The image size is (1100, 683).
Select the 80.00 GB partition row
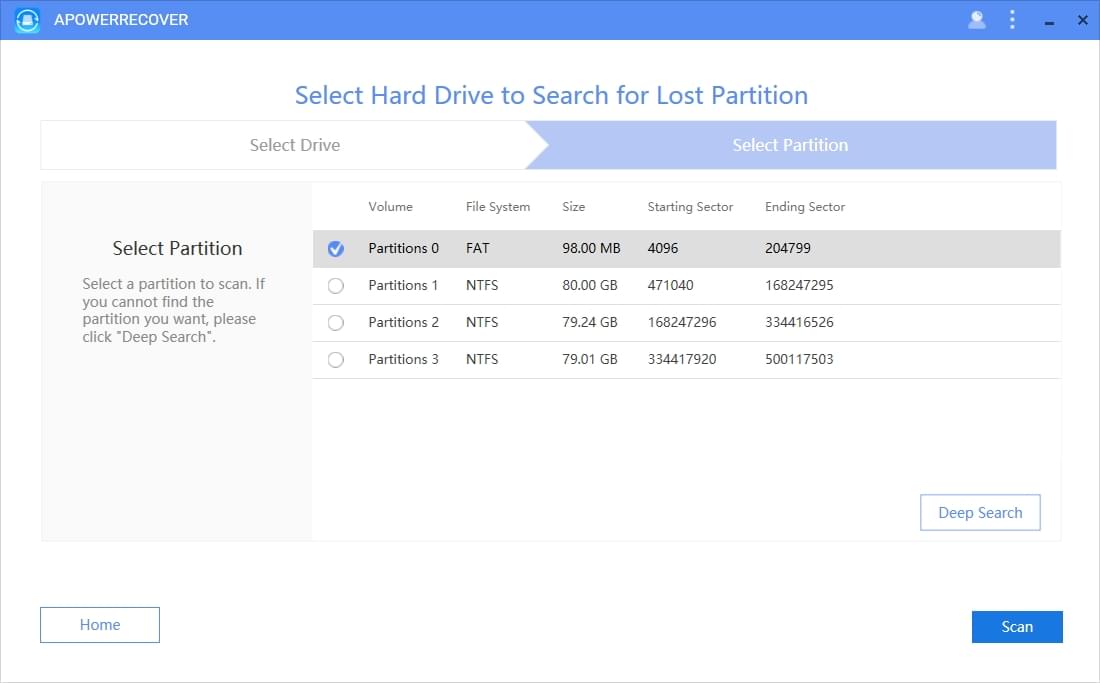(x=600, y=285)
